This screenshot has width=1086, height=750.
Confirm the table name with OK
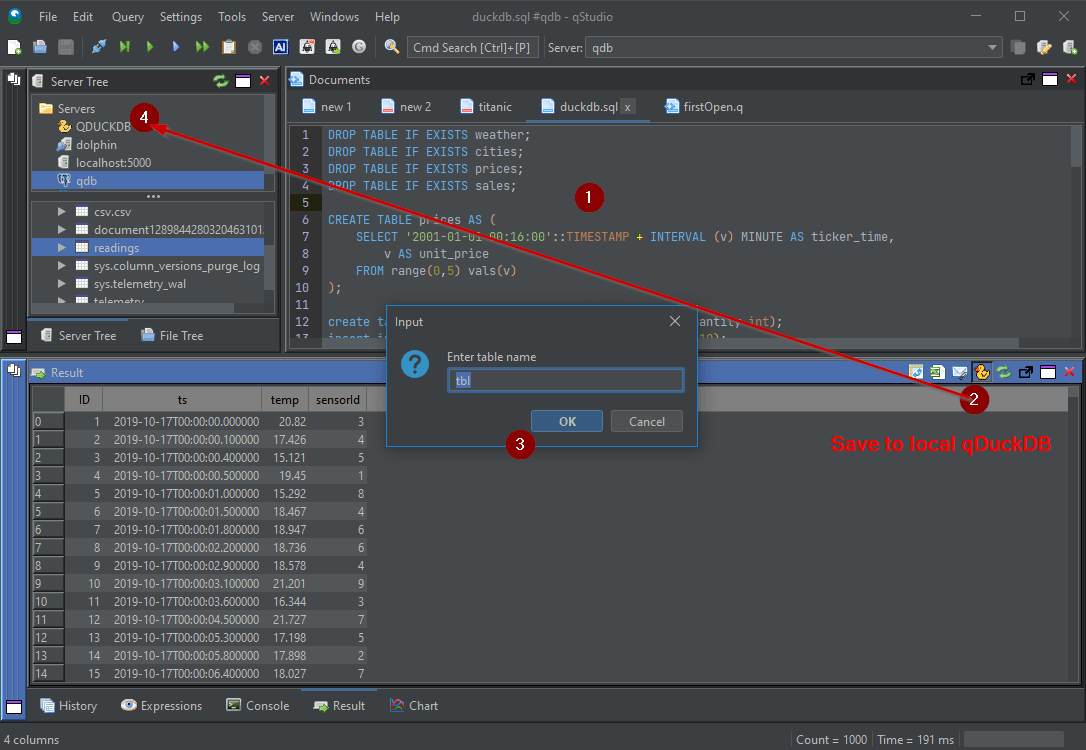tap(567, 421)
